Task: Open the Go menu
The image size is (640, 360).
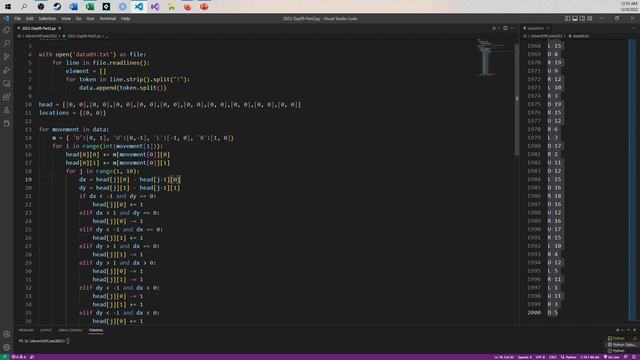Action: (x=78, y=18)
